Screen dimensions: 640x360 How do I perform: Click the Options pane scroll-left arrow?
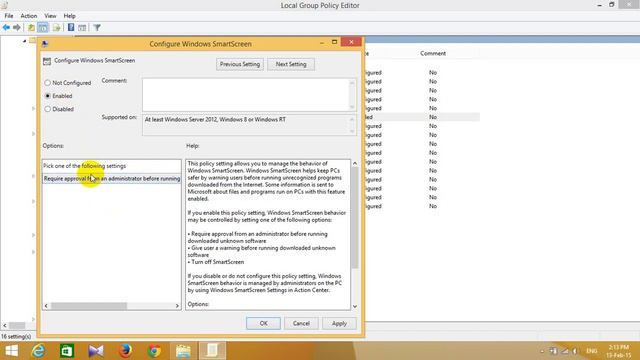click(x=46, y=306)
